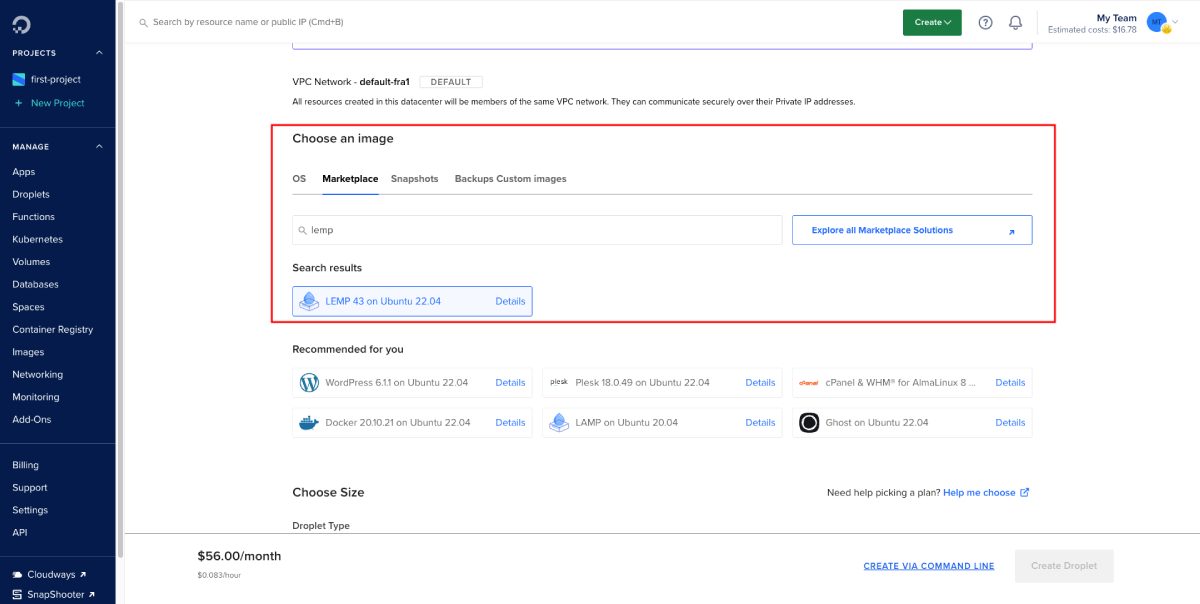The height and width of the screenshot is (604, 1200).
Task: Click the WordPress 6.1.1 image icon
Action: click(x=308, y=382)
